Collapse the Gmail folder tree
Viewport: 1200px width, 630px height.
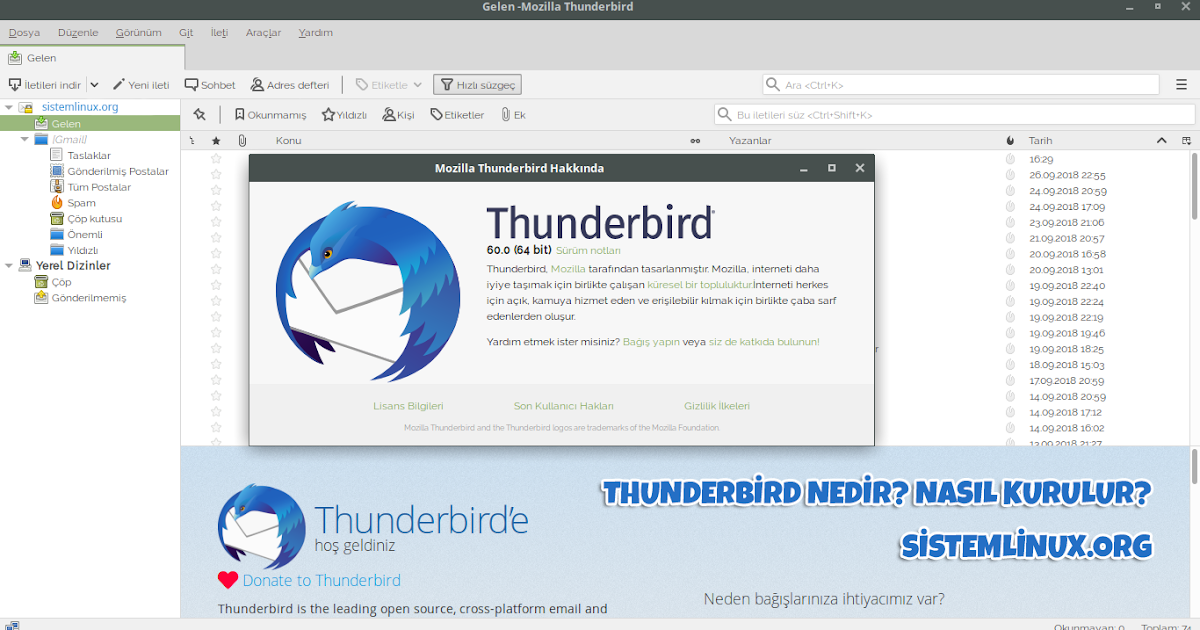22,139
